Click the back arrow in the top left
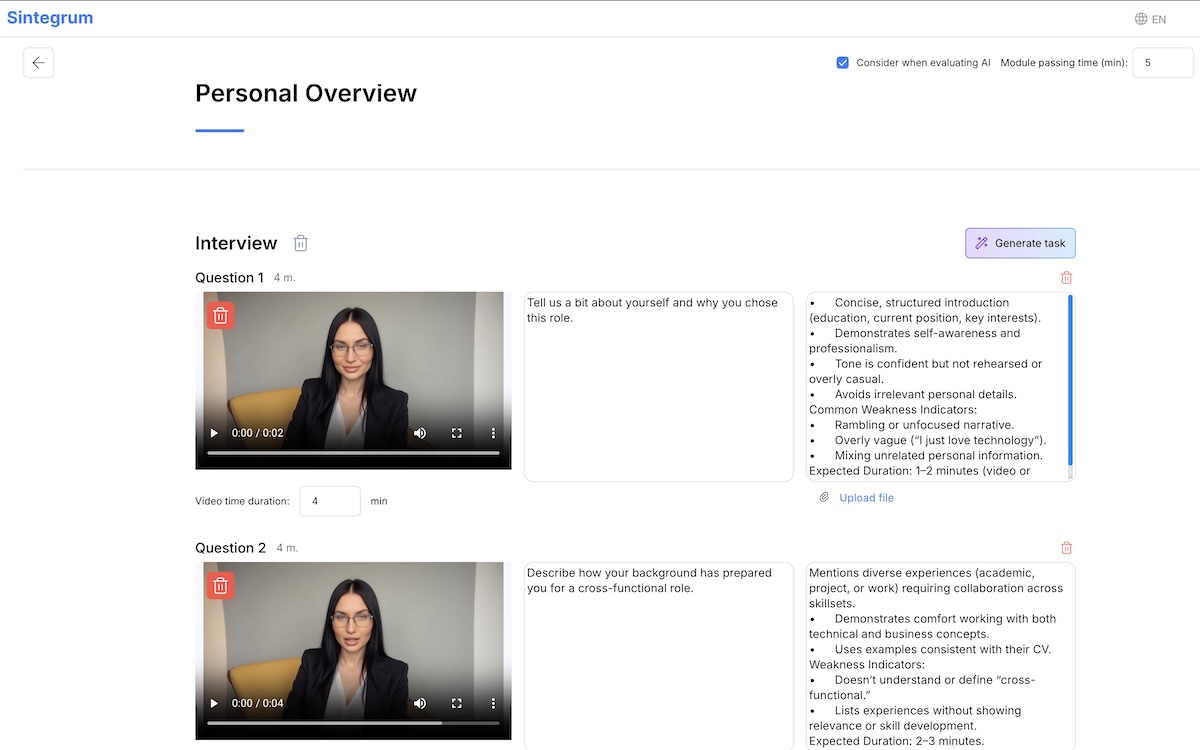The height and width of the screenshot is (750, 1200). 38,62
